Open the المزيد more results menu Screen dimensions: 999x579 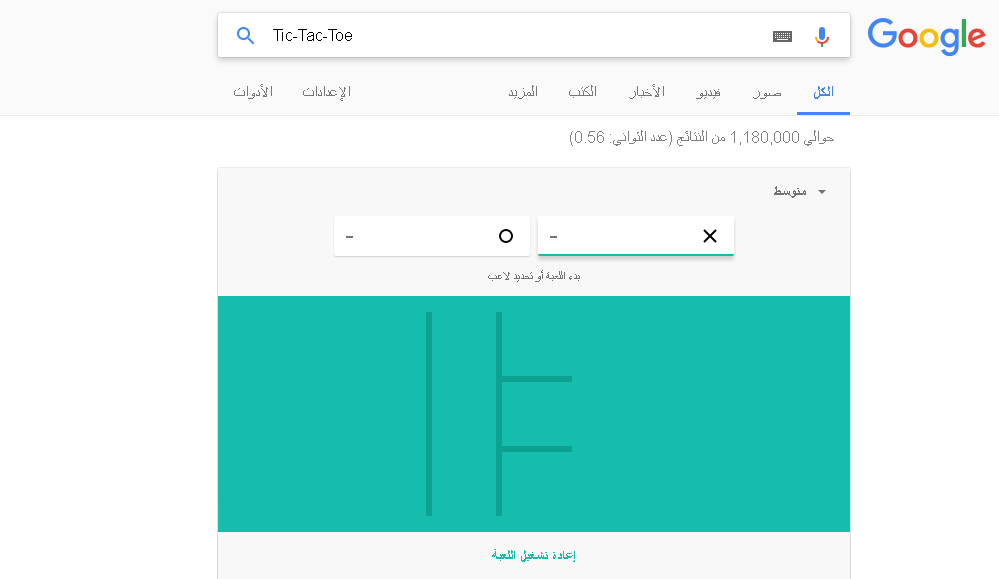coord(523,92)
